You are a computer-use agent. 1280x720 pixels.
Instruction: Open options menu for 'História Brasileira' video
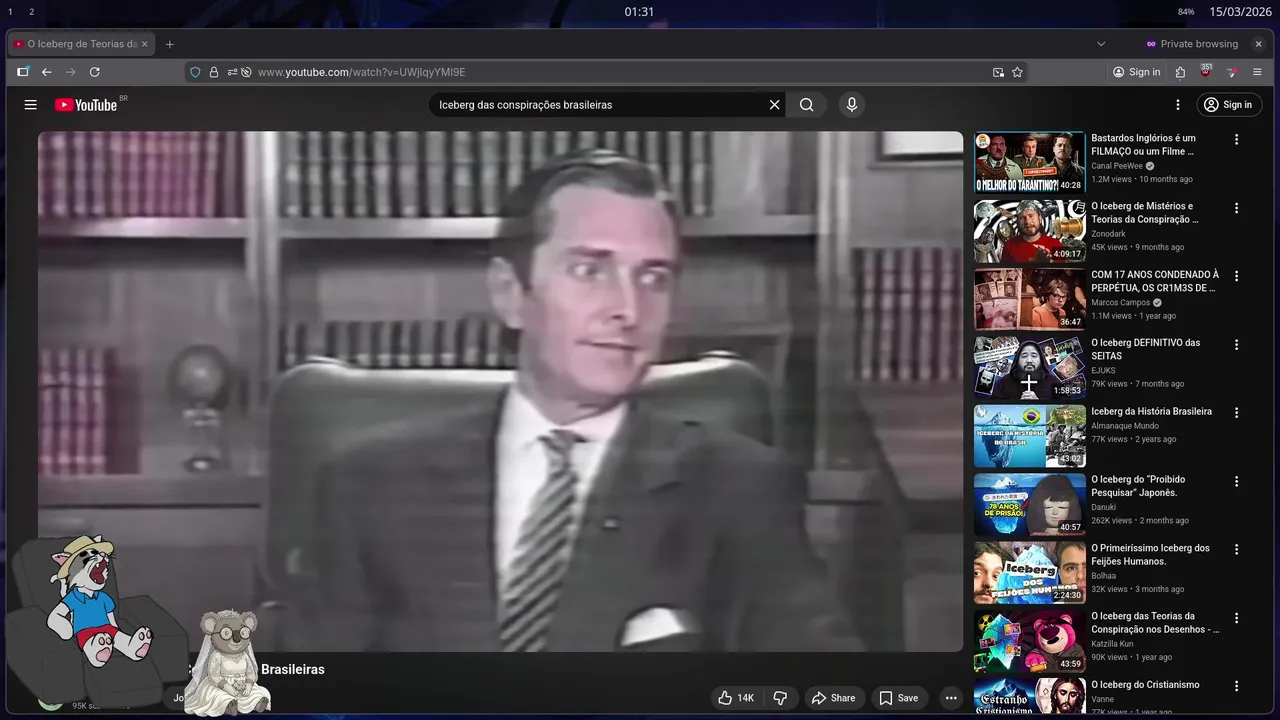pyautogui.click(x=1236, y=413)
